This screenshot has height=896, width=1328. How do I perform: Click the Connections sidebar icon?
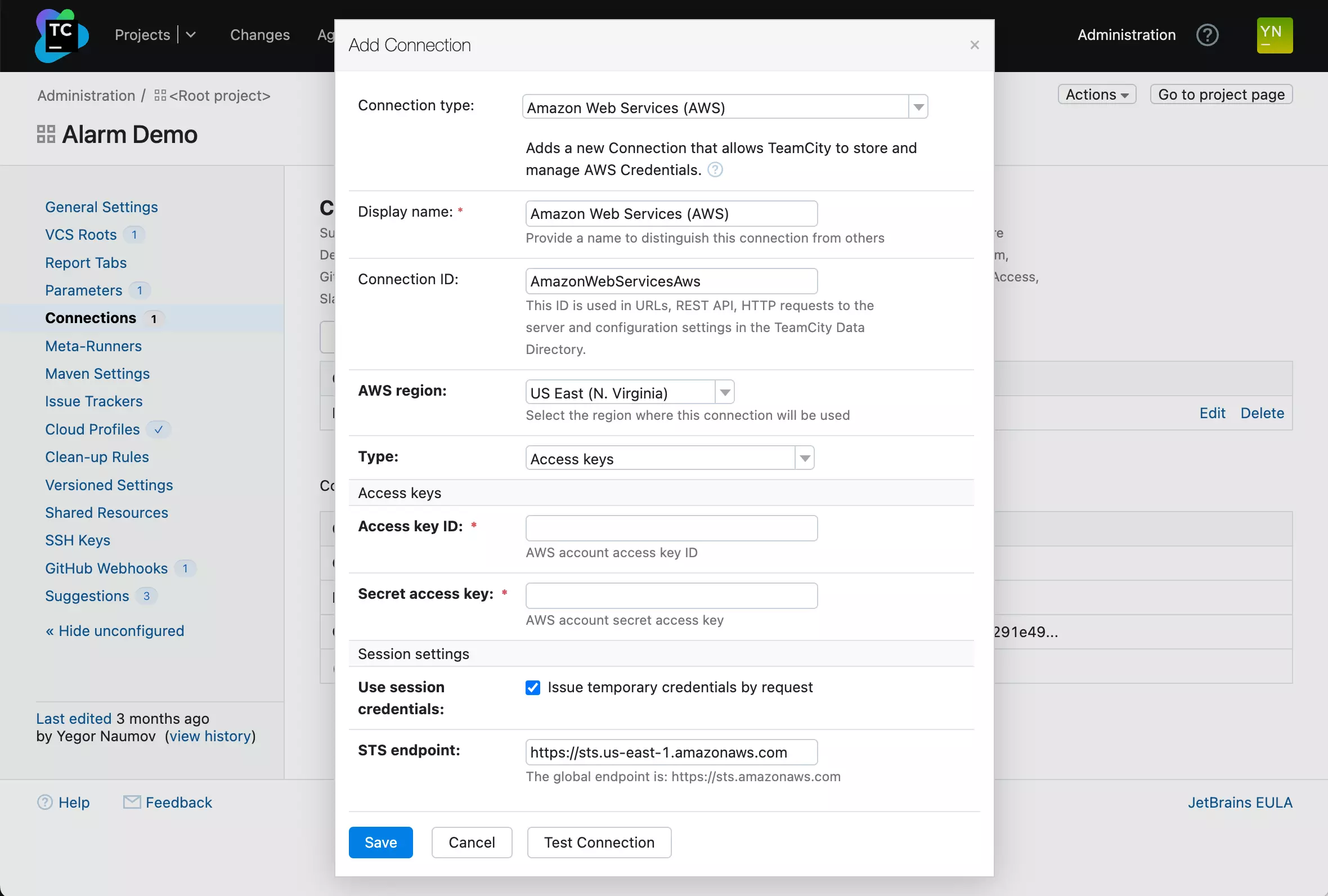coord(90,317)
